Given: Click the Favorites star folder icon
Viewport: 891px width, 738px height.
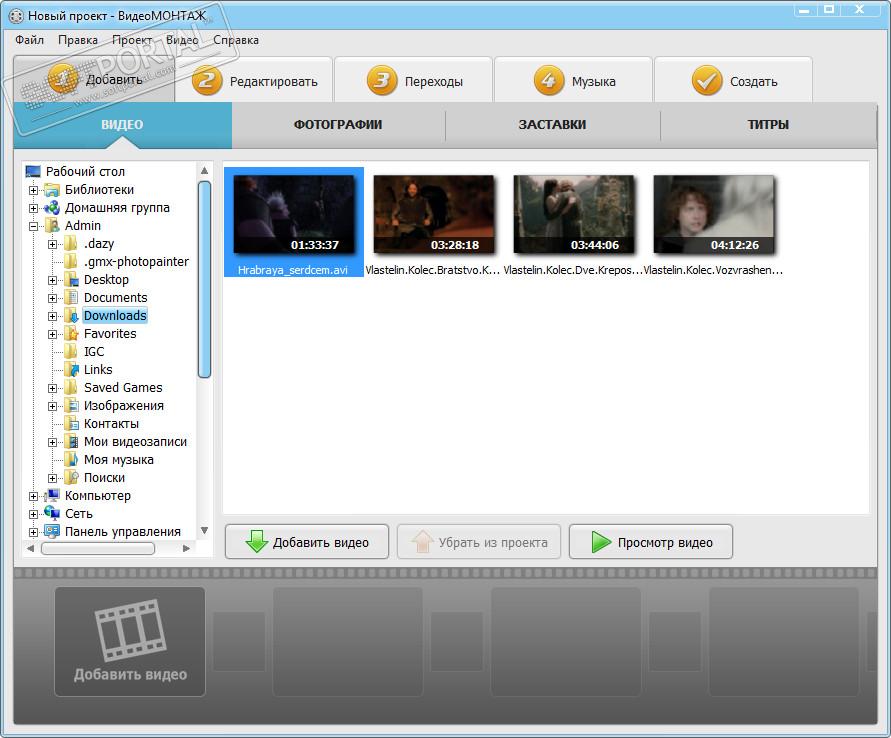Looking at the screenshot, I should [x=71, y=333].
